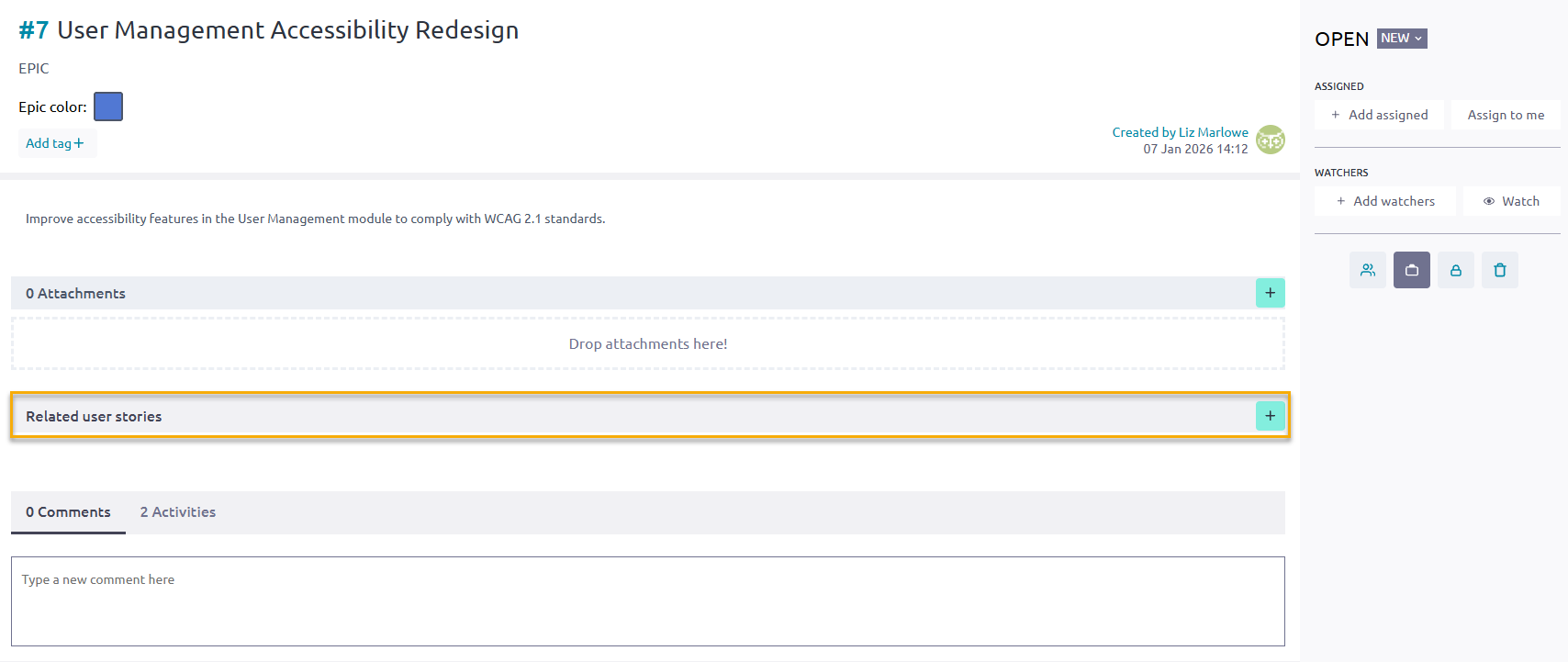
Task: Click Liz Marlowe's avatar image
Action: pos(1270,140)
